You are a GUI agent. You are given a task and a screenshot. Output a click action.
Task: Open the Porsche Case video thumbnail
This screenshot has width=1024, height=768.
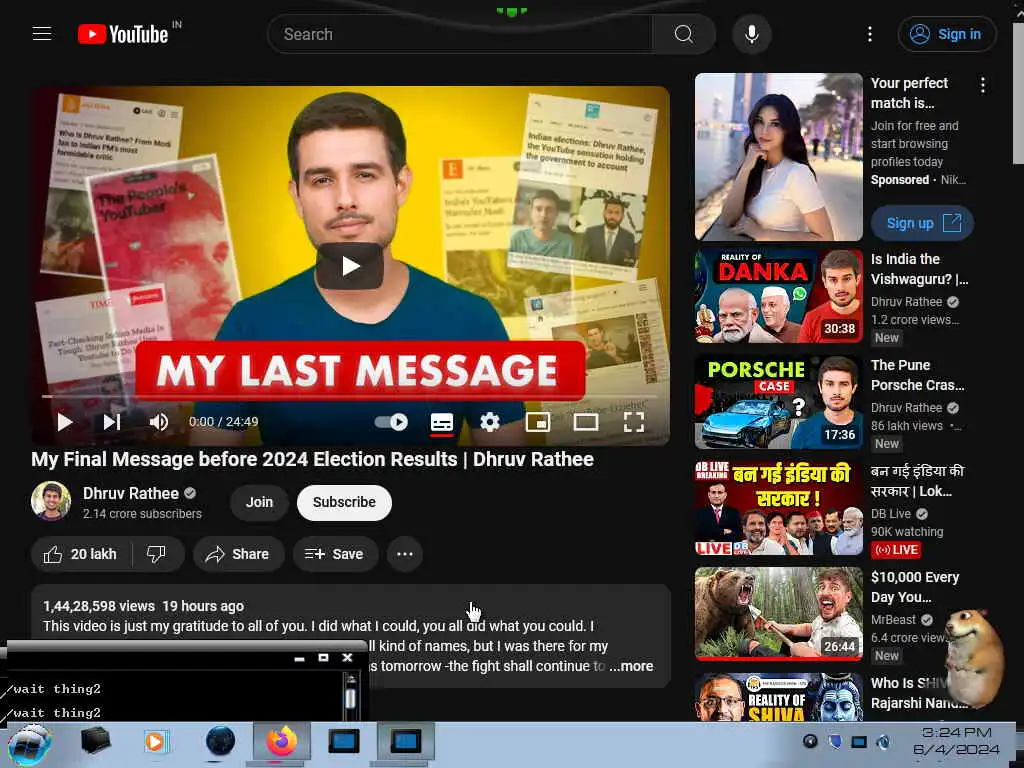click(778, 402)
